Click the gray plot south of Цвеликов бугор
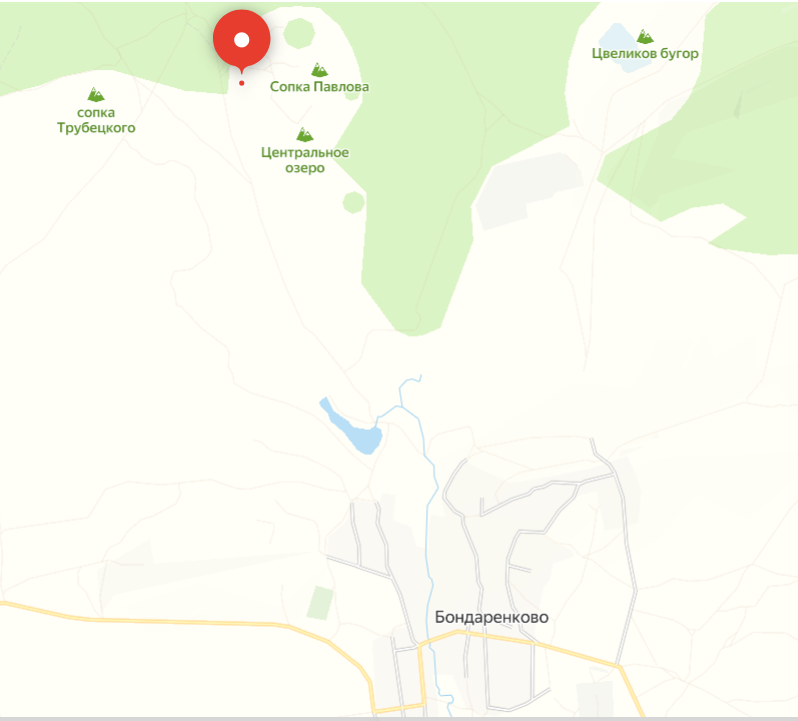This screenshot has height=721, width=798. [x=529, y=191]
